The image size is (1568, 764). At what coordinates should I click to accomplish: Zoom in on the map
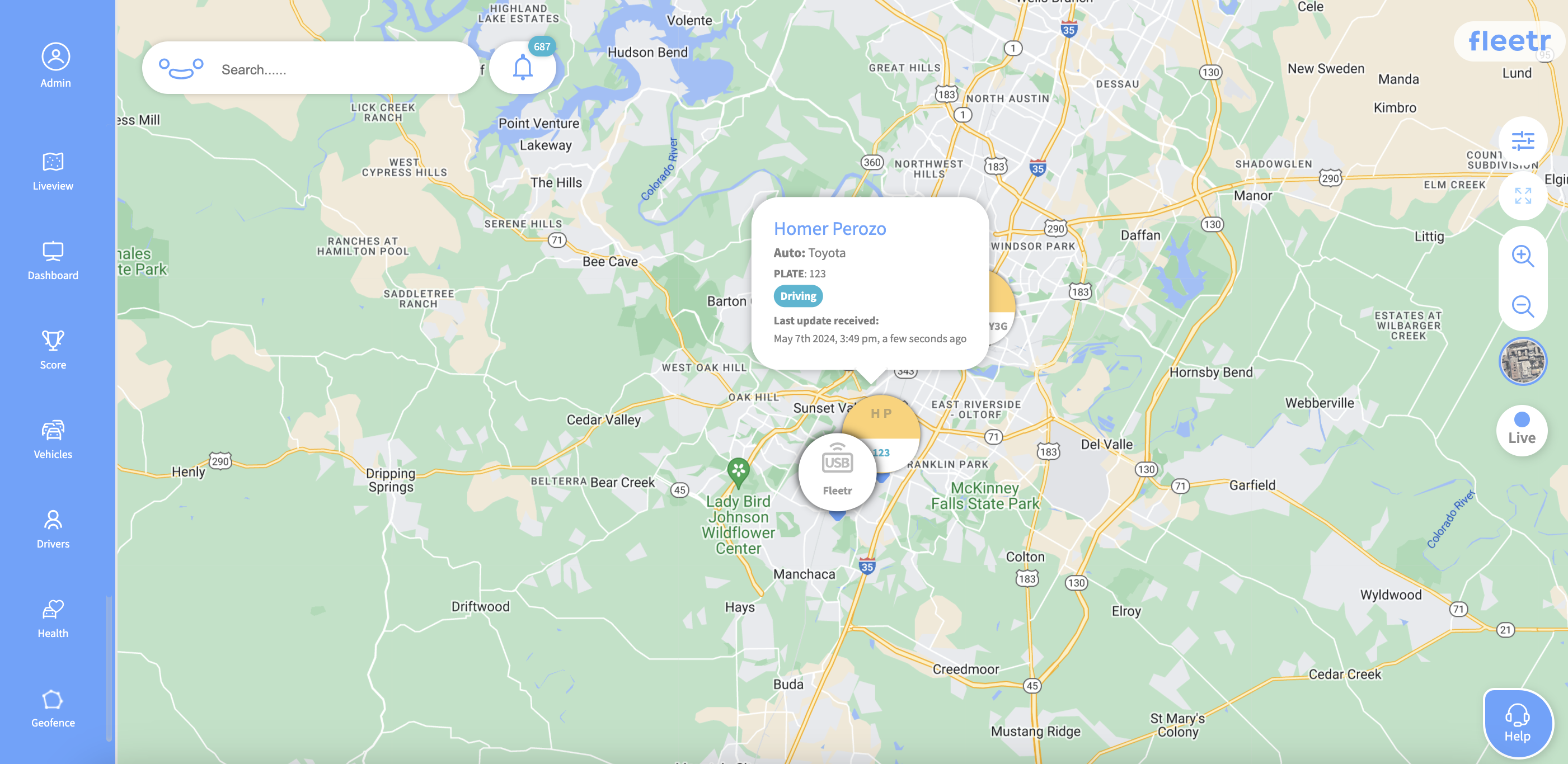pyautogui.click(x=1522, y=256)
